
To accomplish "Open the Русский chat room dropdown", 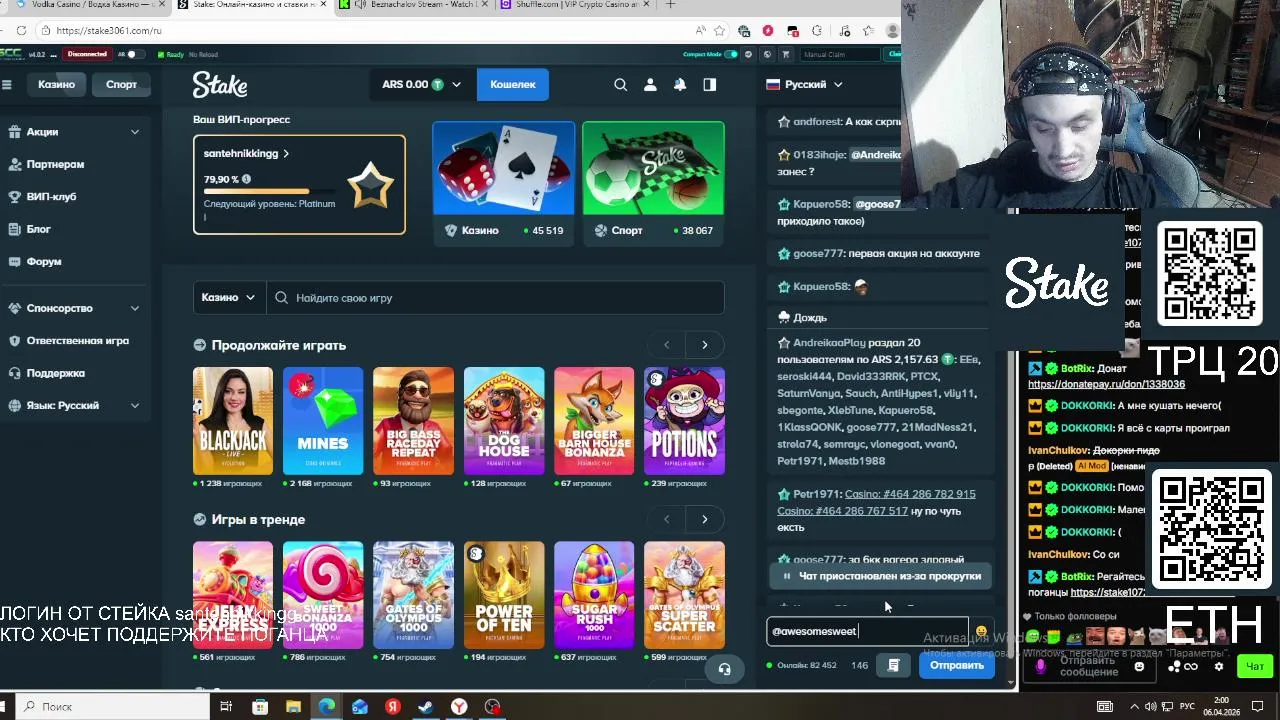I will 804,85.
